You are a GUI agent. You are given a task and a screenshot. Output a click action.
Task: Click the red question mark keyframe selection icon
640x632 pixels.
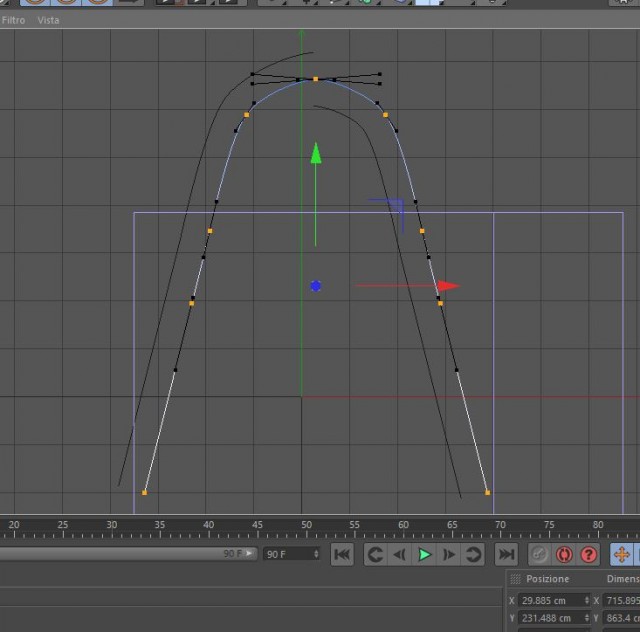[x=589, y=554]
